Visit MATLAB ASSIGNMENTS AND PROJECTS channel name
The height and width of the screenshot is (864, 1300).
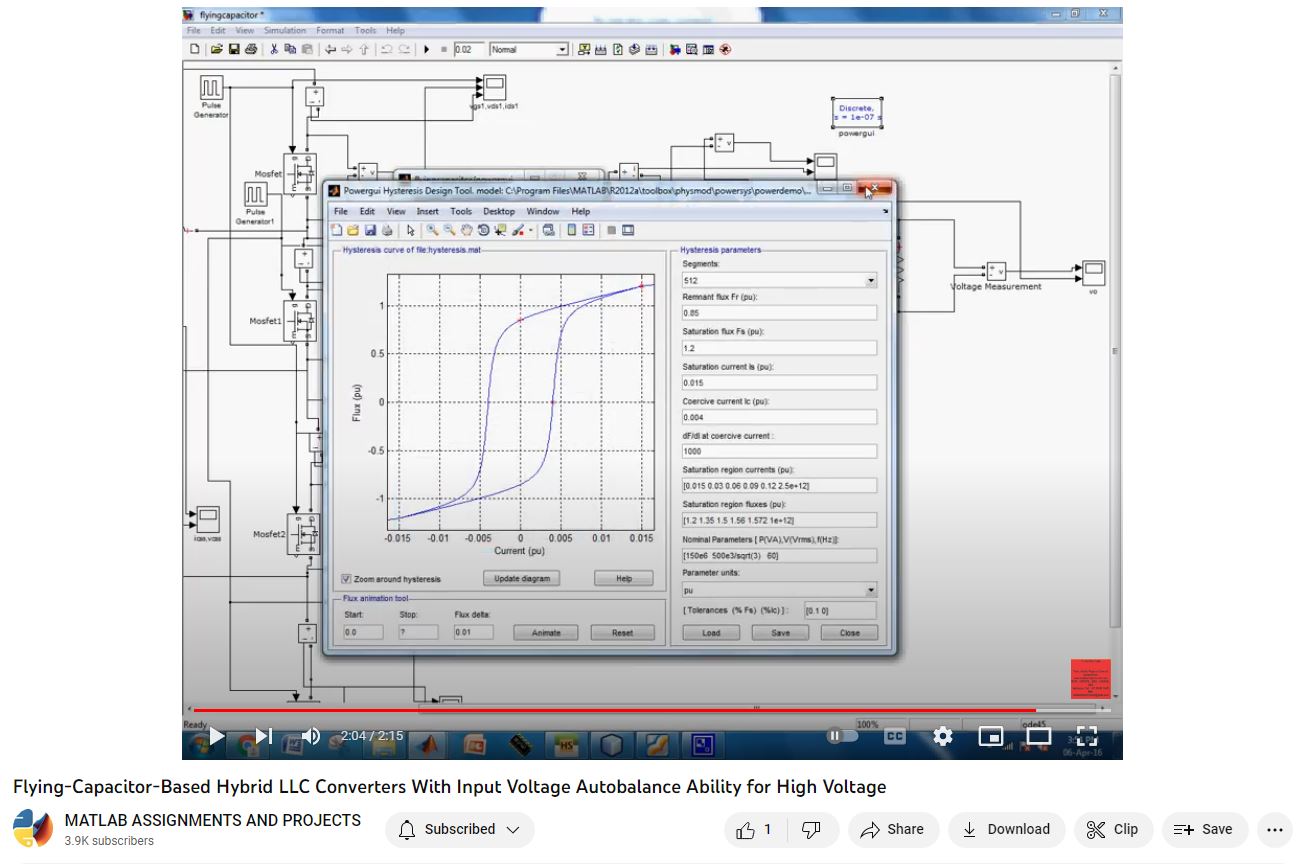pyautogui.click(x=212, y=820)
